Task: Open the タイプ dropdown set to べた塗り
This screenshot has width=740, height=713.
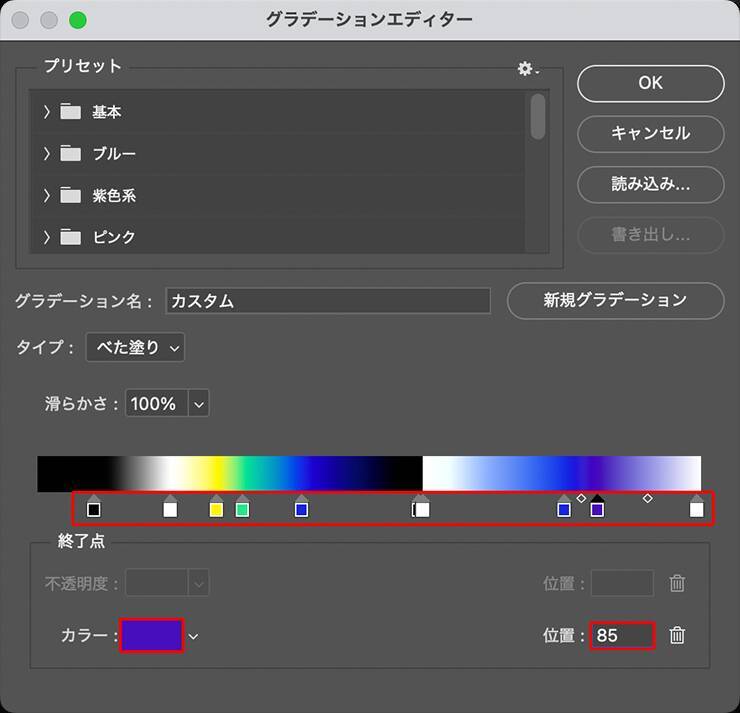Action: click(135, 347)
